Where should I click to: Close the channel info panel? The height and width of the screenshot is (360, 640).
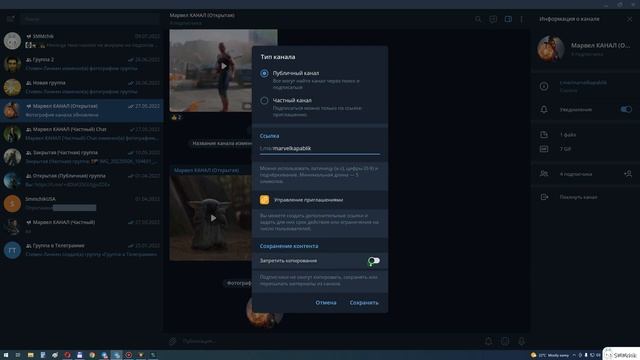tap(629, 19)
